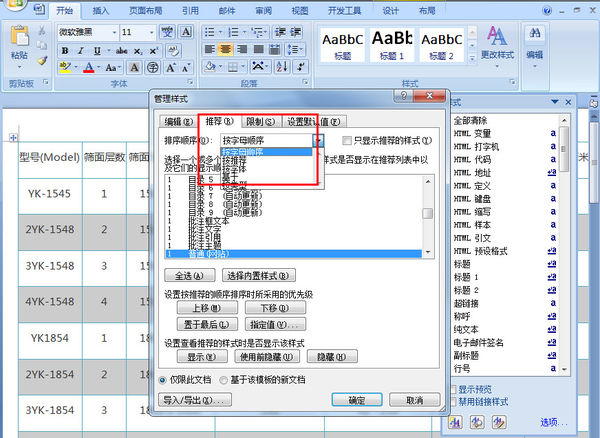Apply subscript formatting
The image size is (600, 438).
tap(138, 50)
